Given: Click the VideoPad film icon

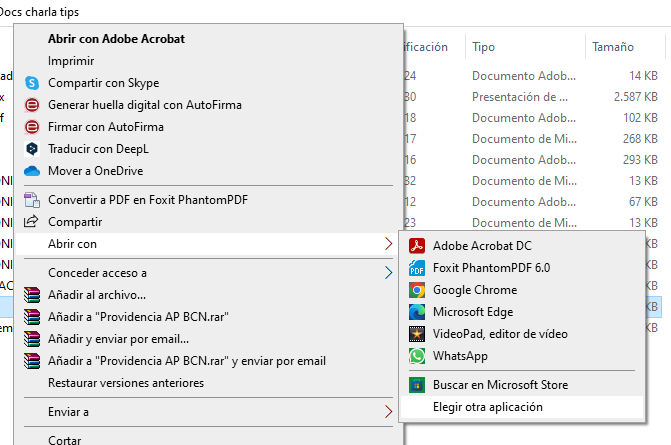Looking at the screenshot, I should pyautogui.click(x=417, y=334).
